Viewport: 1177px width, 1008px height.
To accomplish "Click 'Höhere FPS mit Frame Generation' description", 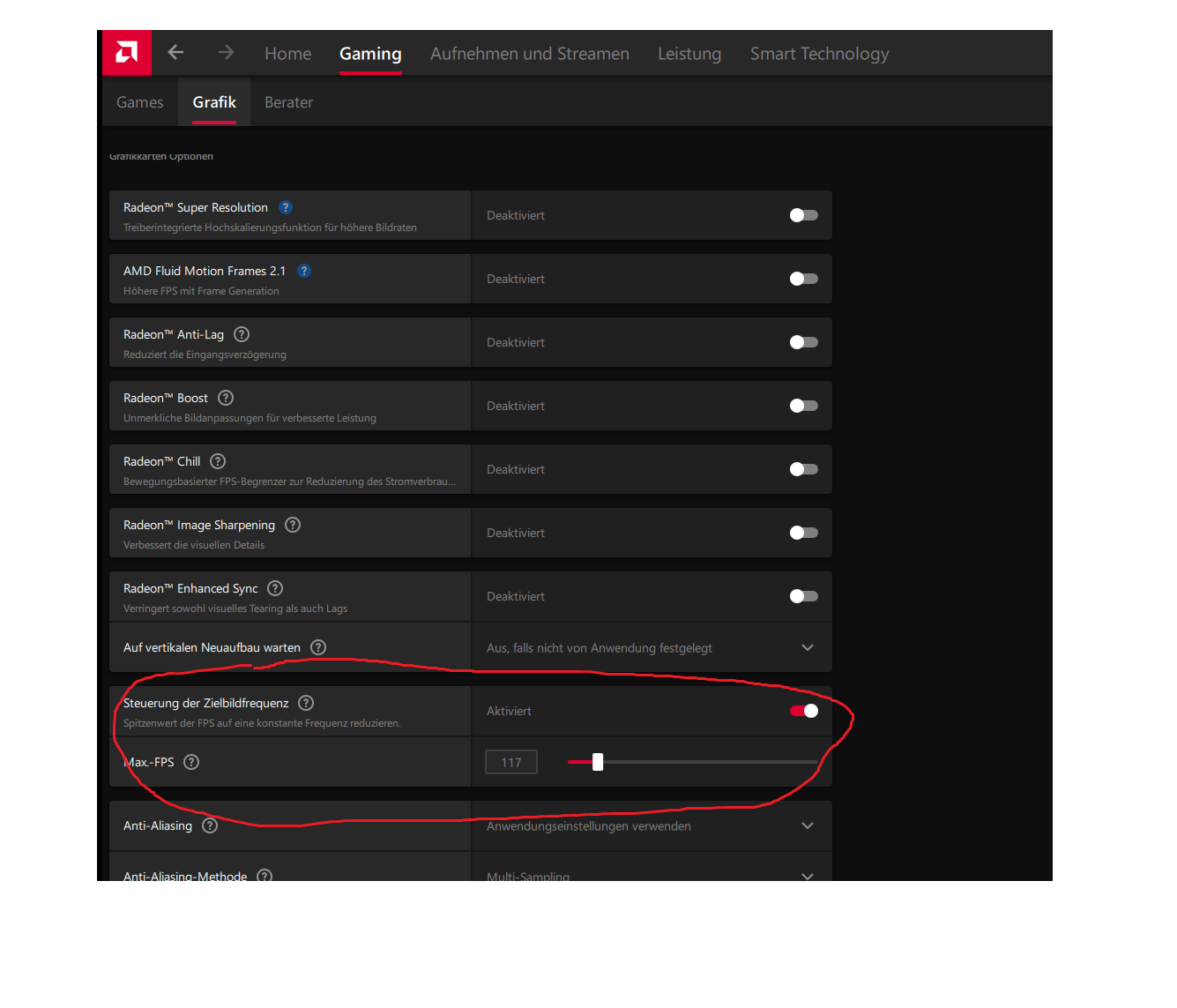I will pos(201,291).
